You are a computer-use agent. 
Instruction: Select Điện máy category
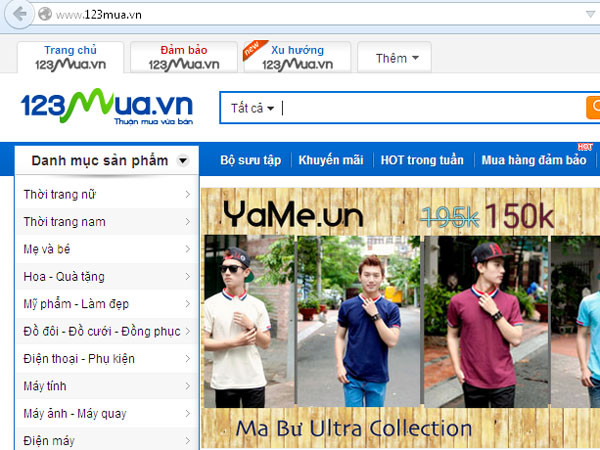107,440
